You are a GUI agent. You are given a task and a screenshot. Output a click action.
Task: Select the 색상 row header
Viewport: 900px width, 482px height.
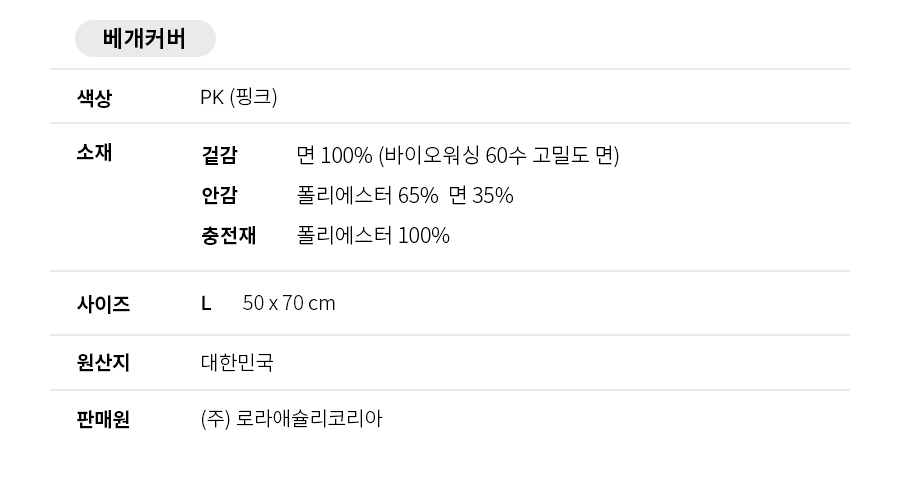(x=94, y=98)
